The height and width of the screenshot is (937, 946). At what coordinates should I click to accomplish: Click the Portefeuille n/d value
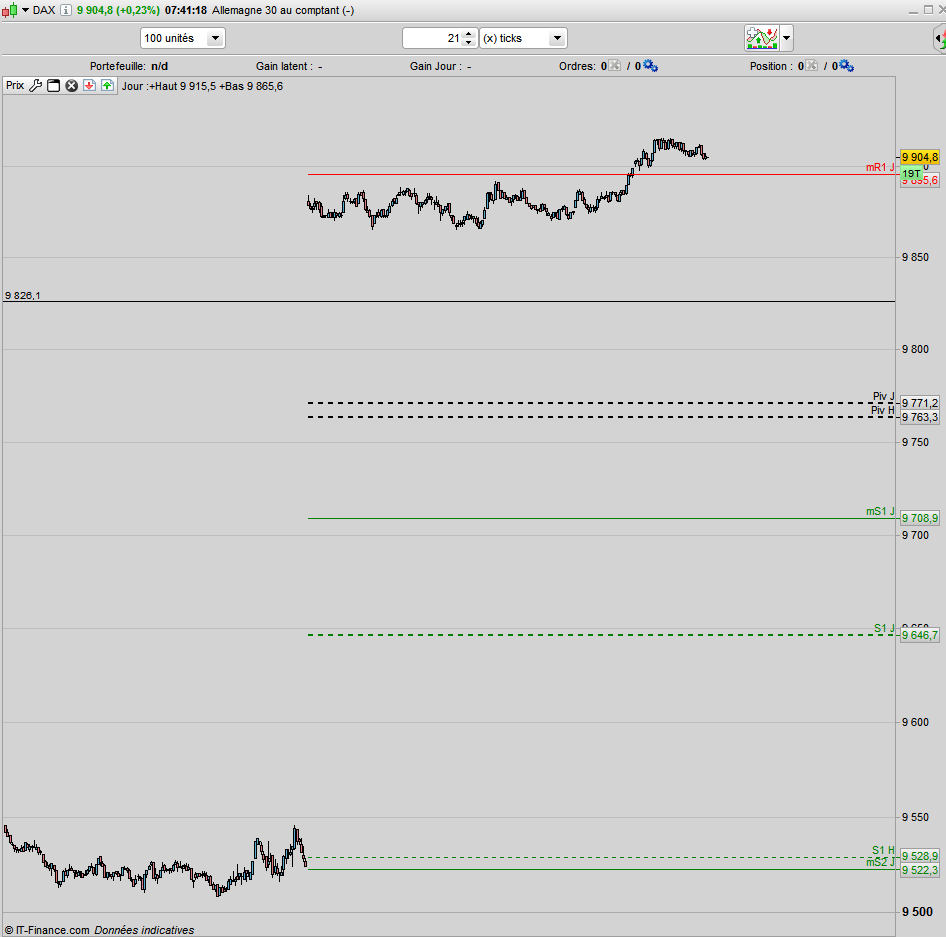[159, 66]
